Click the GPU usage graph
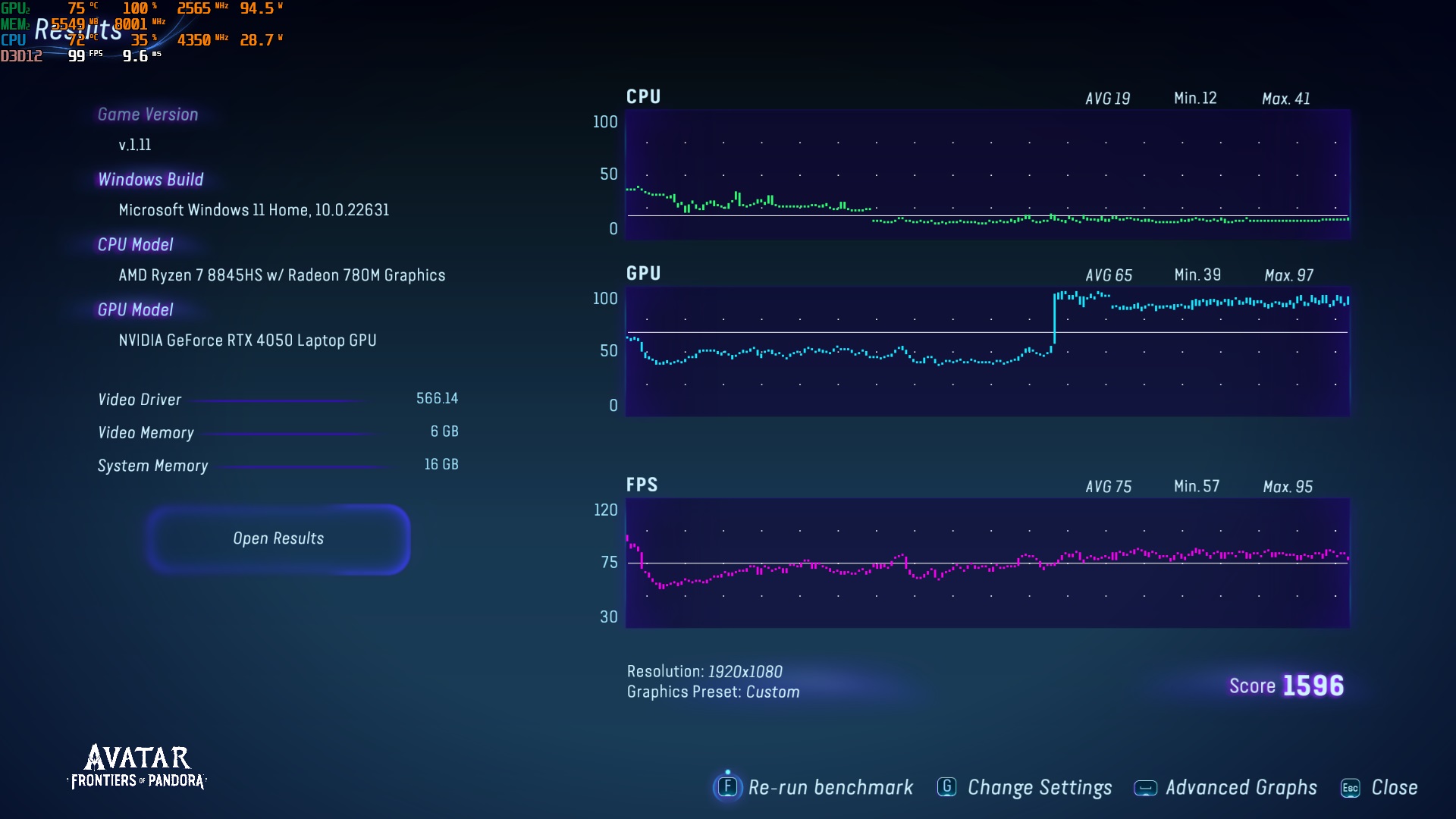 tap(987, 351)
